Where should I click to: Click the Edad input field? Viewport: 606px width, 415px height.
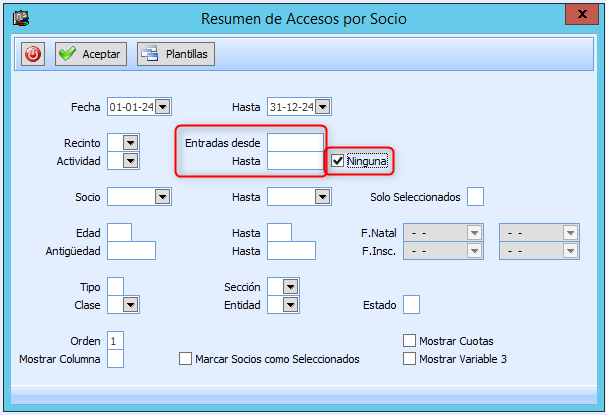point(119,233)
